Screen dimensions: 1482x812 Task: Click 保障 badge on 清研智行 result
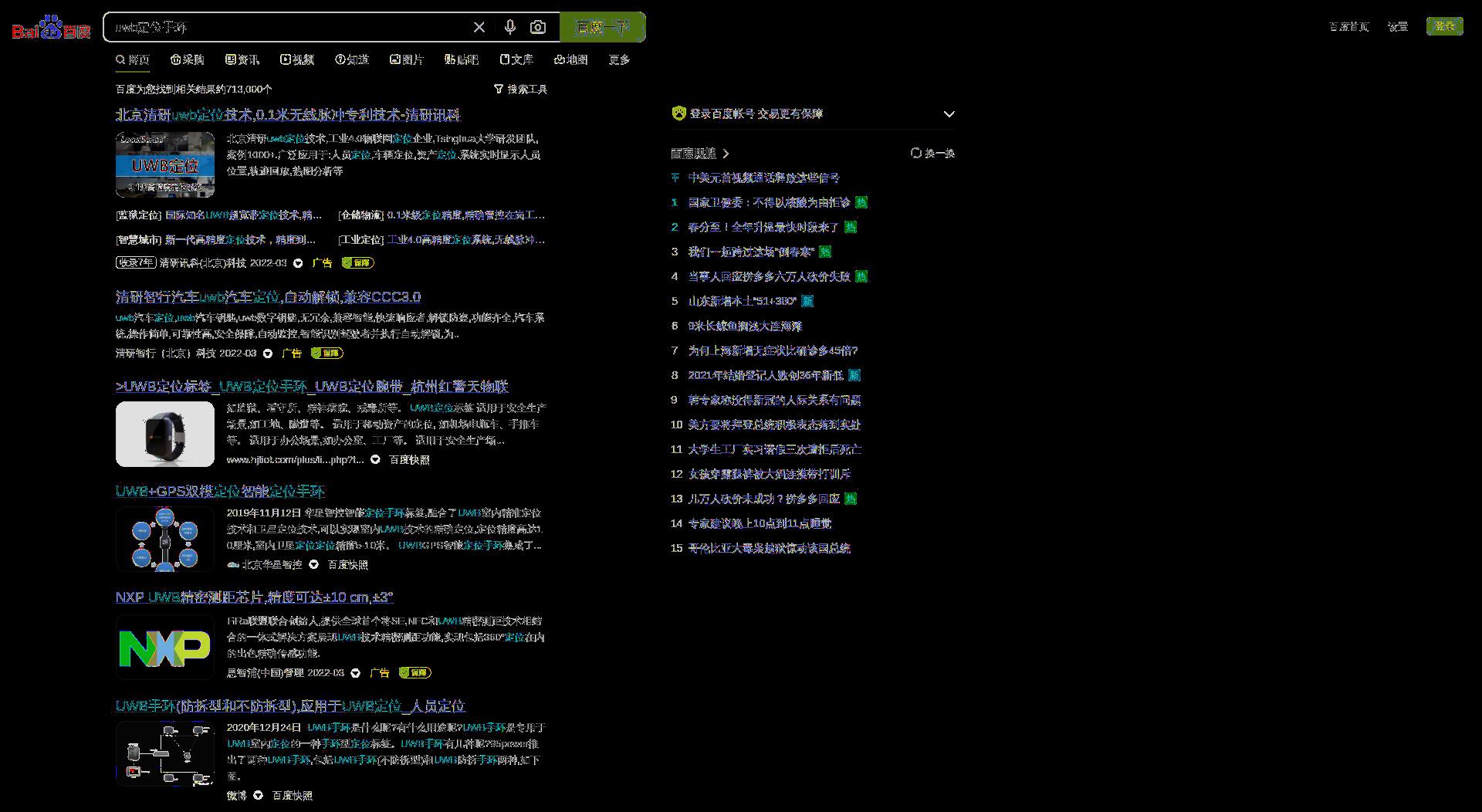click(327, 354)
